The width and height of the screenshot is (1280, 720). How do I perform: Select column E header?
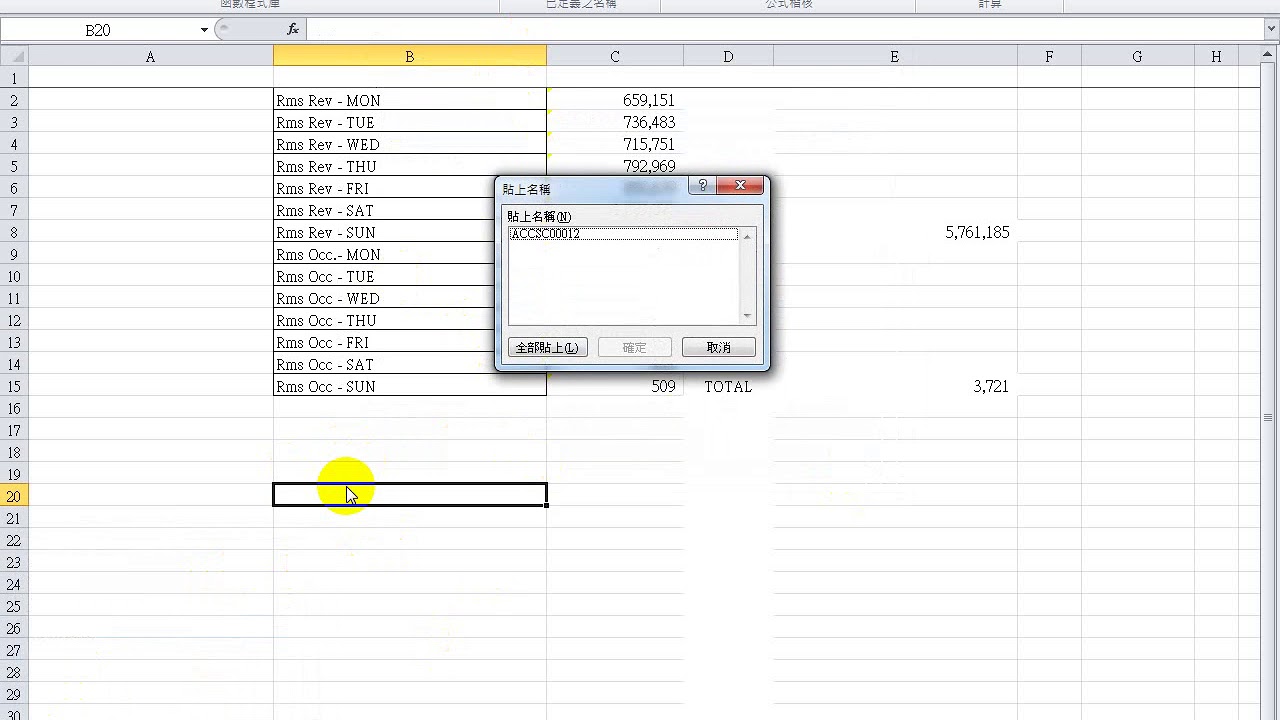click(x=895, y=57)
